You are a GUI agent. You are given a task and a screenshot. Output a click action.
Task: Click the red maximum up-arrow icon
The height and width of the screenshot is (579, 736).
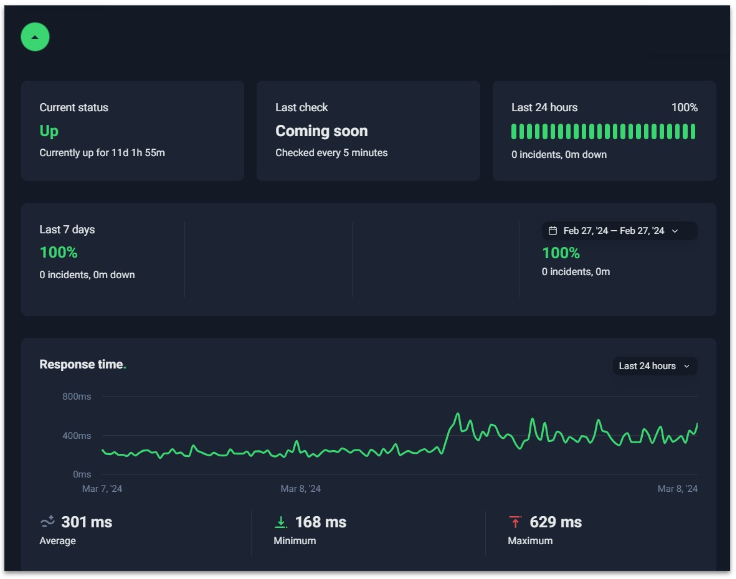point(515,522)
